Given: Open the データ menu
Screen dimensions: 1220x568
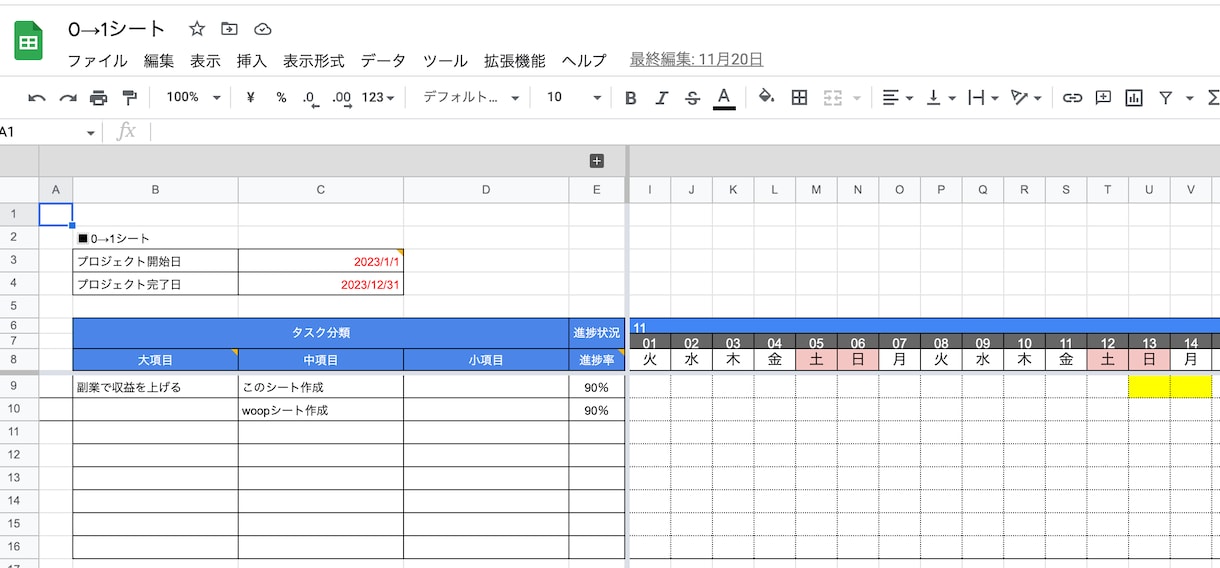Looking at the screenshot, I should point(383,61).
